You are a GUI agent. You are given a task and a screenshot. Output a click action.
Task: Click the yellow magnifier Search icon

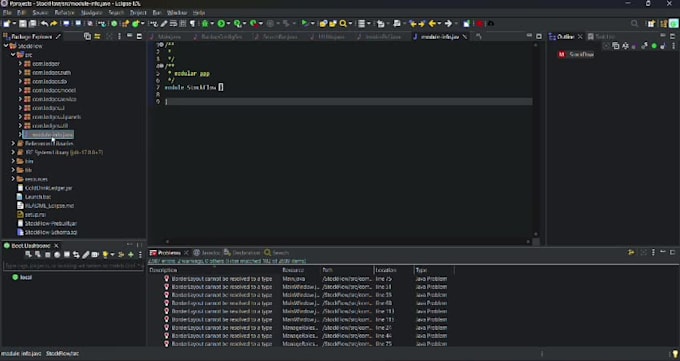click(x=343, y=24)
